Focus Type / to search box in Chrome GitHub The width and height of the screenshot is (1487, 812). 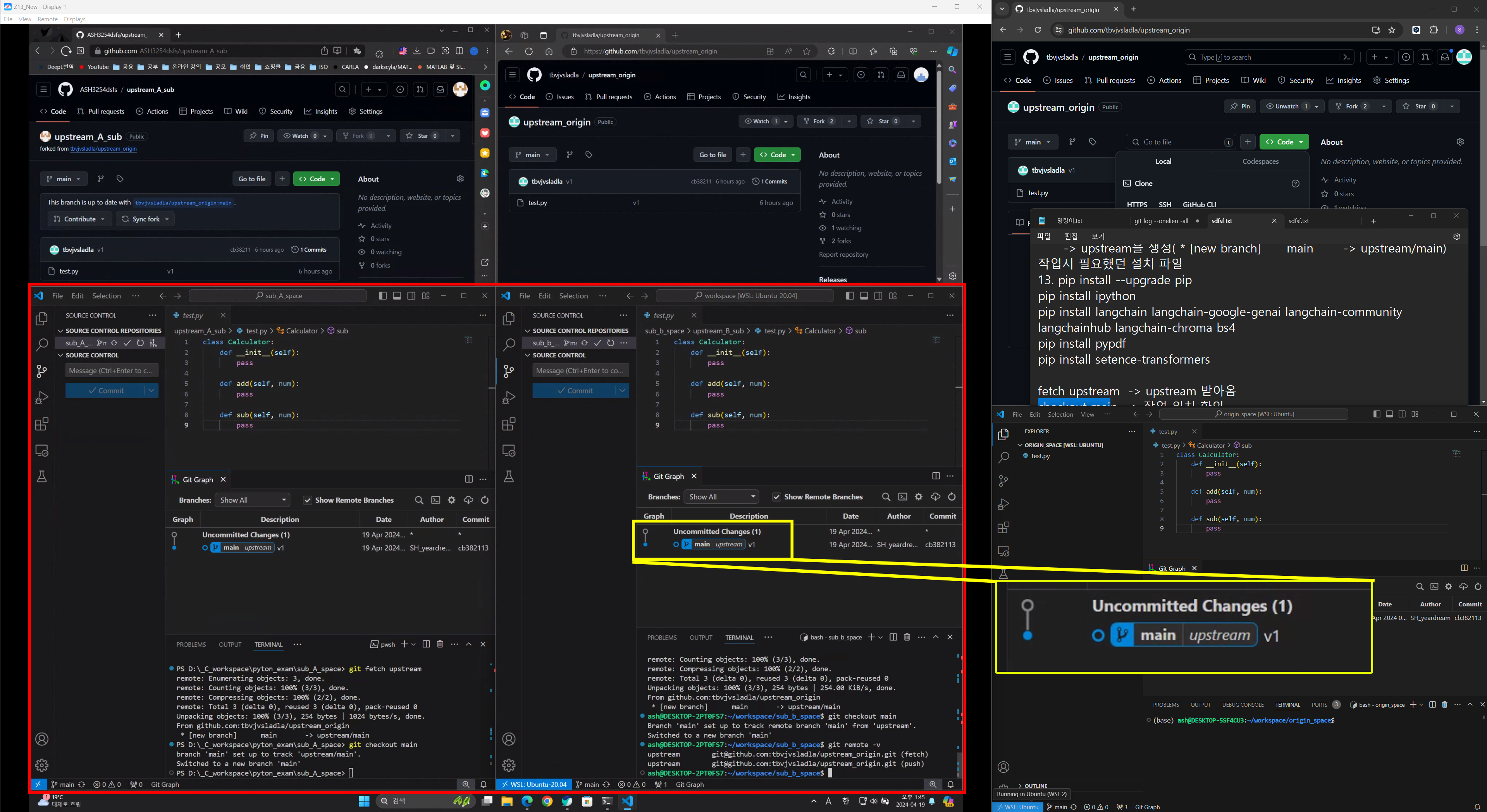click(1269, 57)
